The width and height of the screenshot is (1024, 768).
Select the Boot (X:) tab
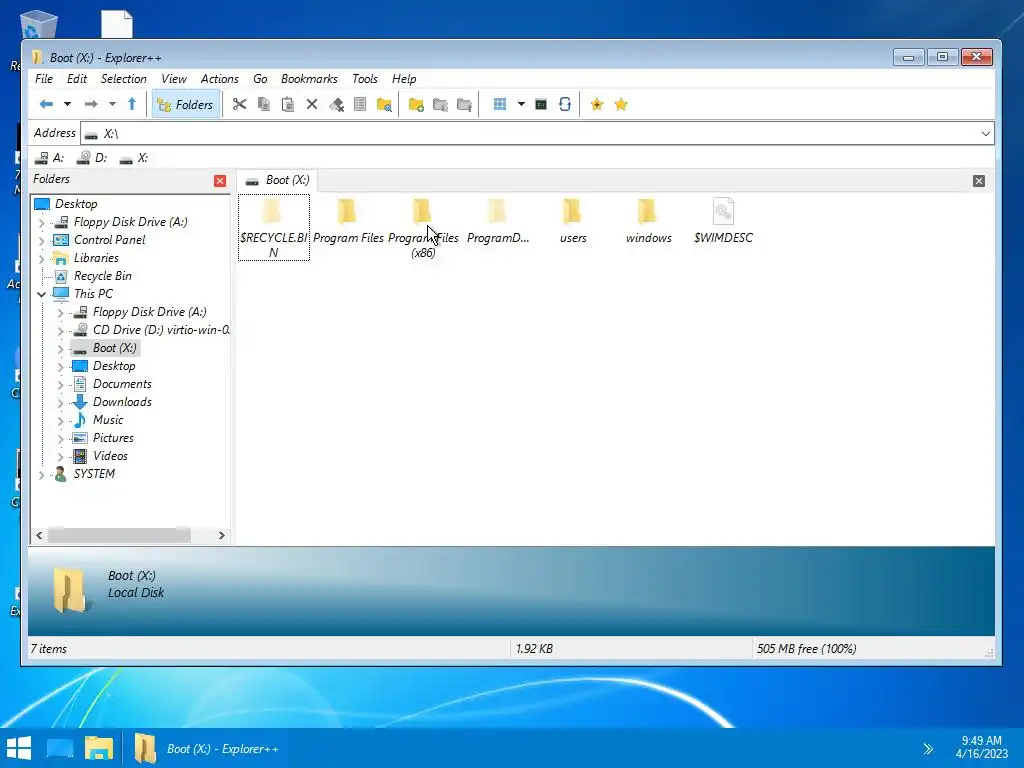click(x=277, y=180)
